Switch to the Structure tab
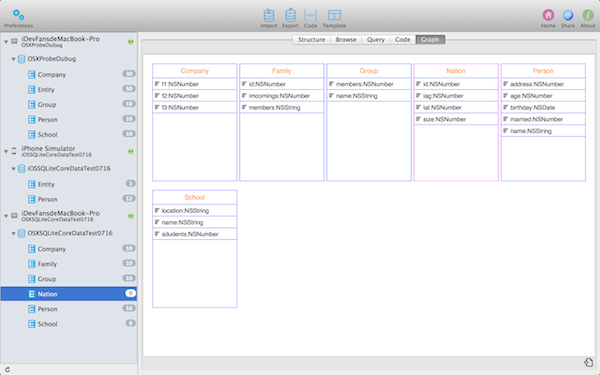 (311, 39)
